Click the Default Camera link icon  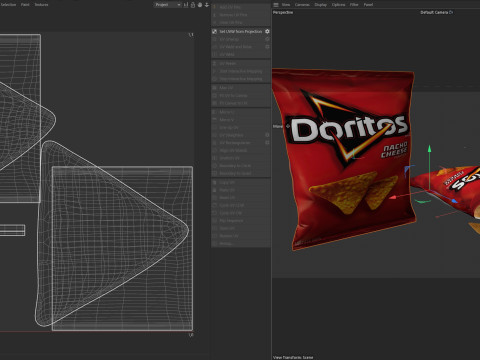click(451, 12)
